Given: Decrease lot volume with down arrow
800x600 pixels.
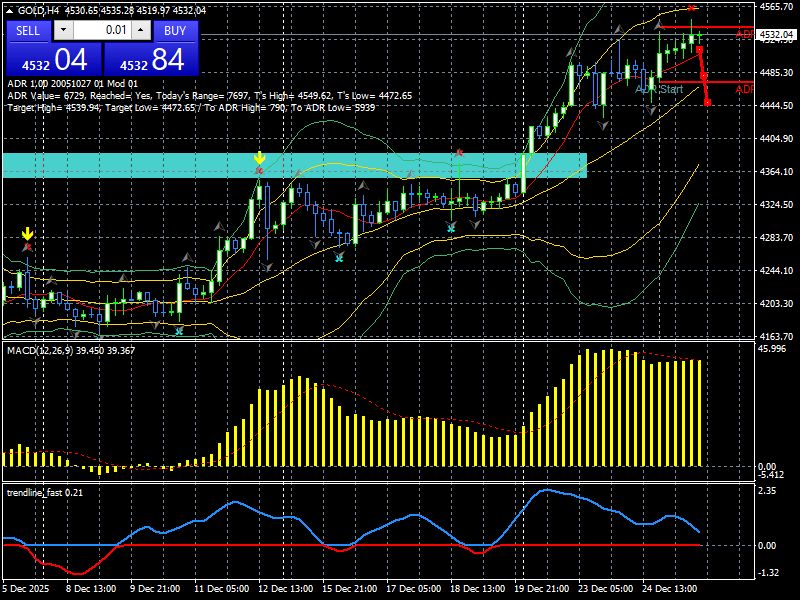Looking at the screenshot, I should coord(63,30).
